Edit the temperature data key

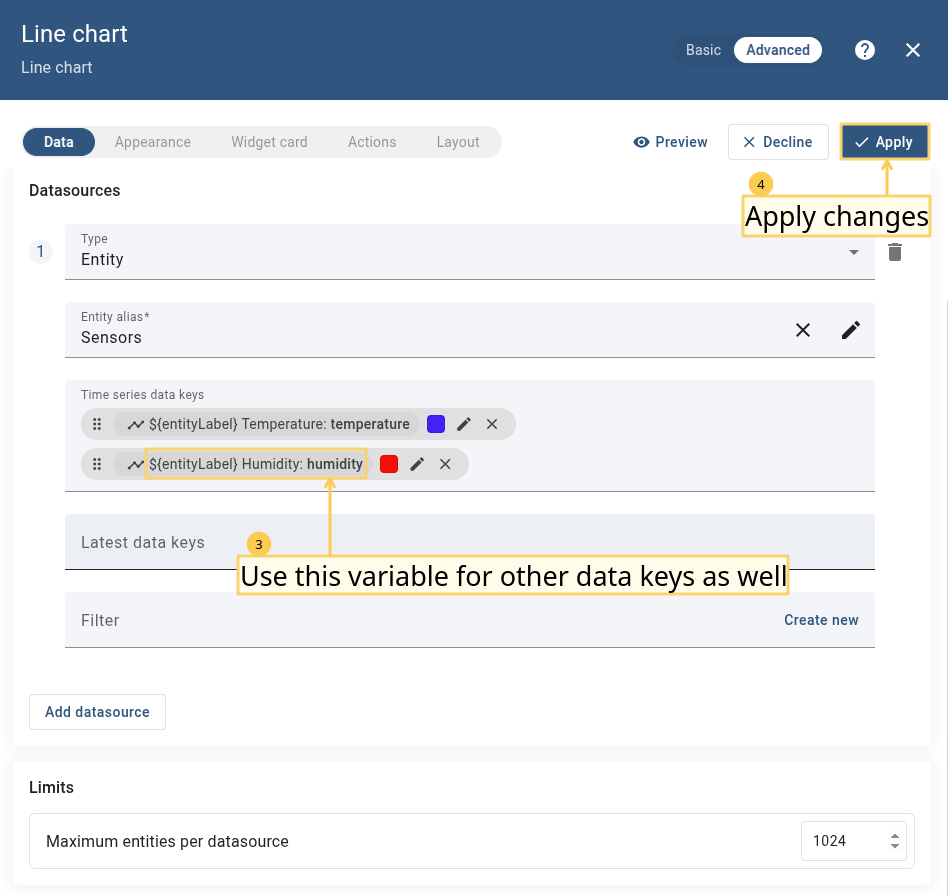464,424
